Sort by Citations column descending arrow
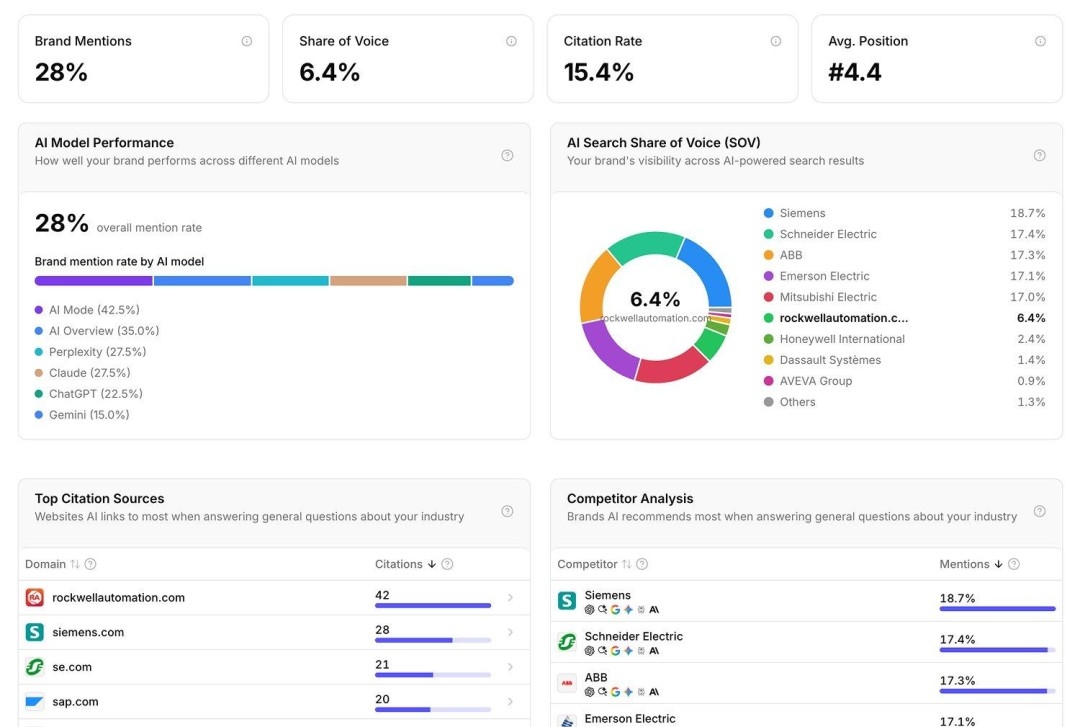 tap(432, 564)
